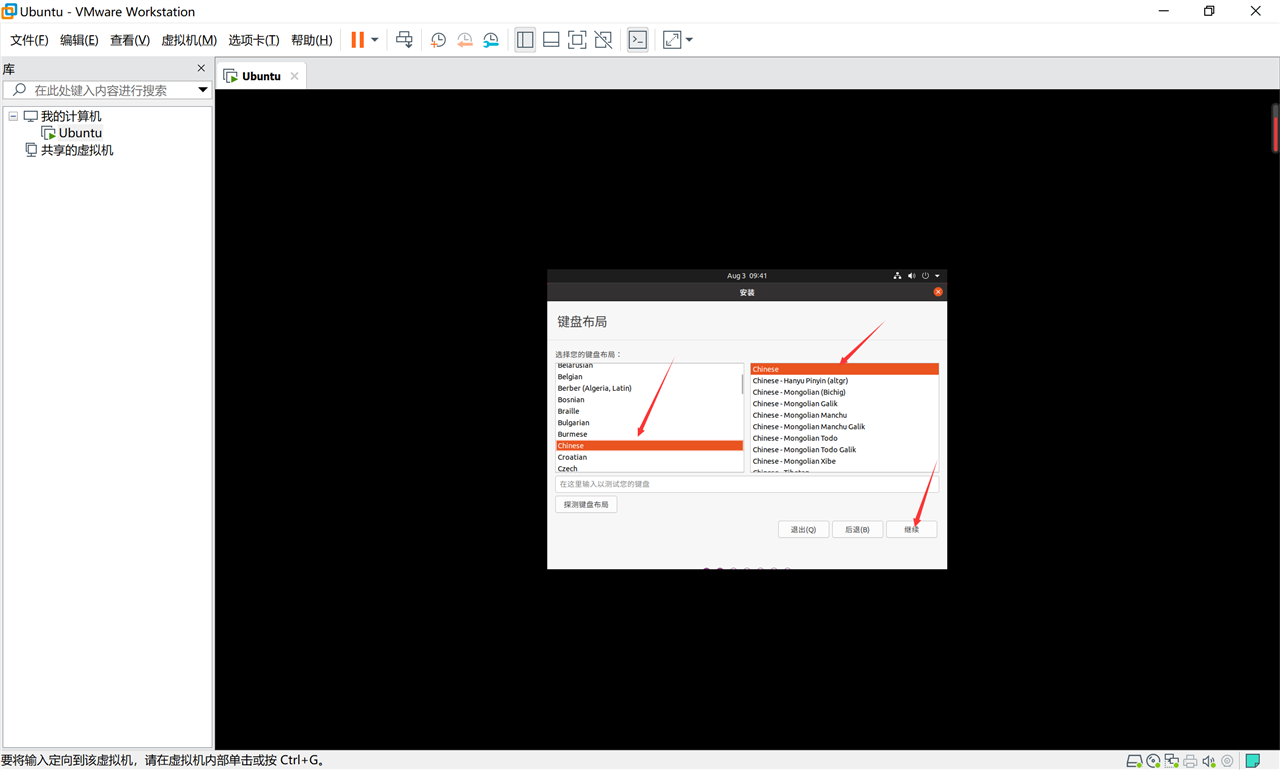The width and height of the screenshot is (1280, 770).
Task: Open the 虚拟机(M) menu
Action: click(189, 40)
